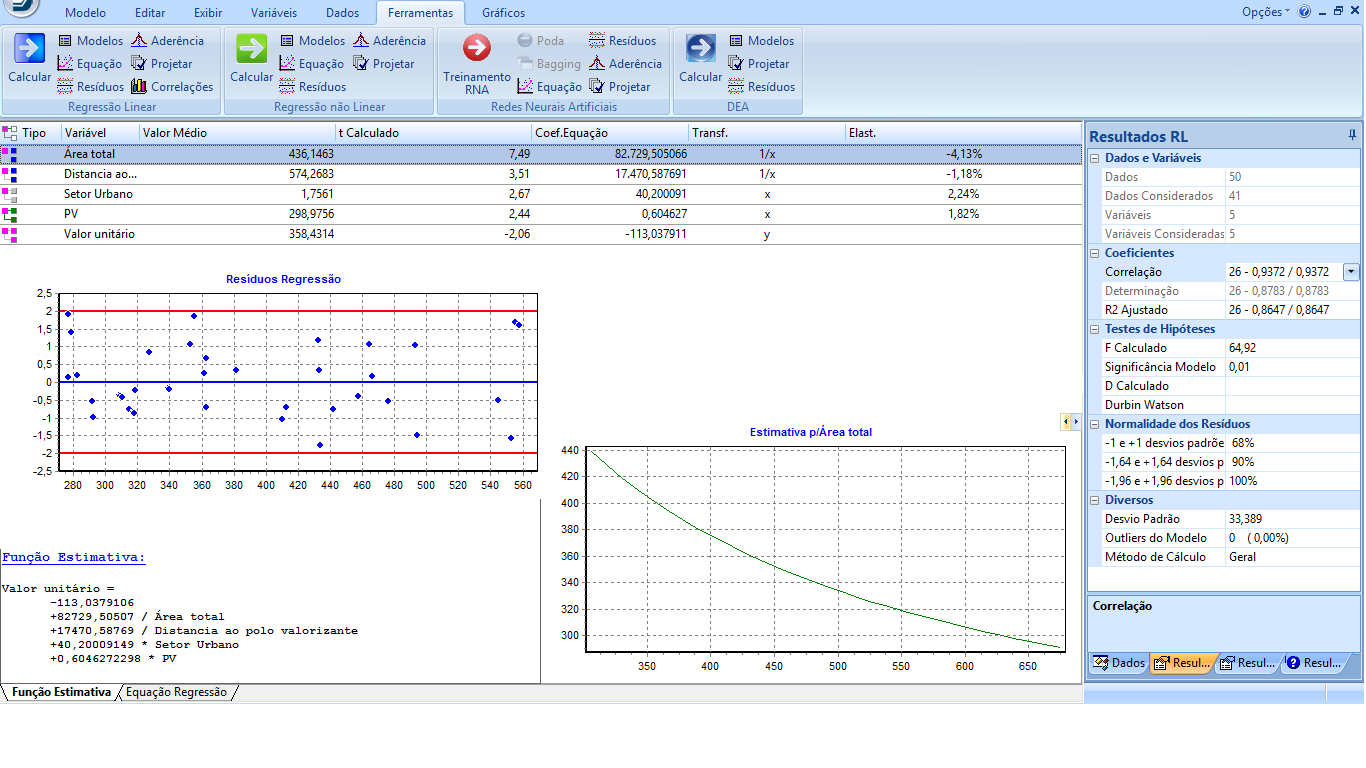Image resolution: width=1366 pixels, height=768 pixels.
Task: Collapse the Diversos section
Action: click(x=1095, y=500)
